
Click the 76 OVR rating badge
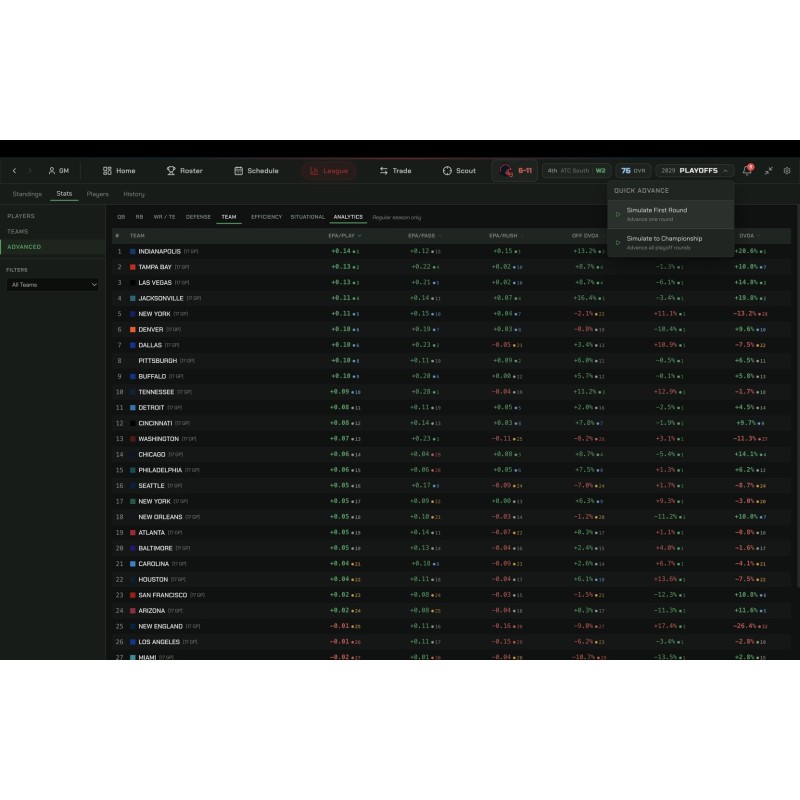point(633,170)
